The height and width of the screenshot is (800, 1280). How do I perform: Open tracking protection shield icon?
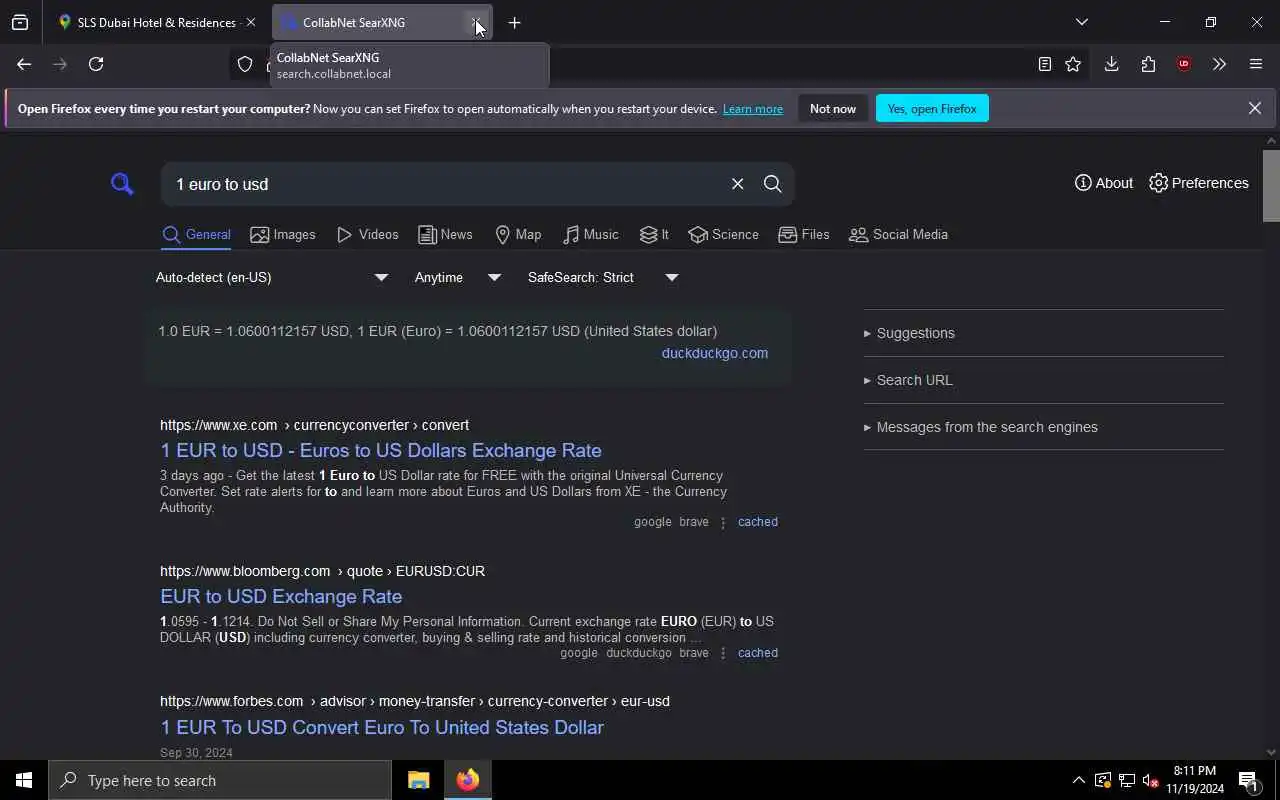[x=245, y=64]
